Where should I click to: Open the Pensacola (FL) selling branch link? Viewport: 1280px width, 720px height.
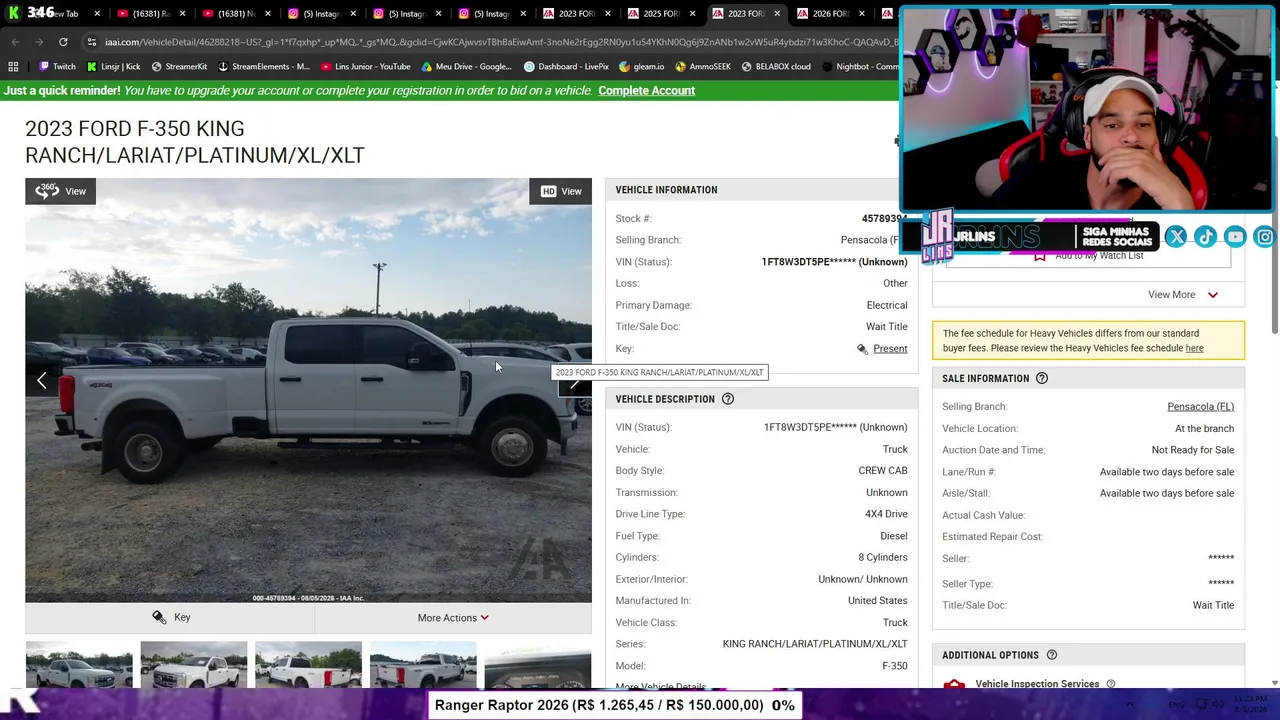pos(1200,407)
